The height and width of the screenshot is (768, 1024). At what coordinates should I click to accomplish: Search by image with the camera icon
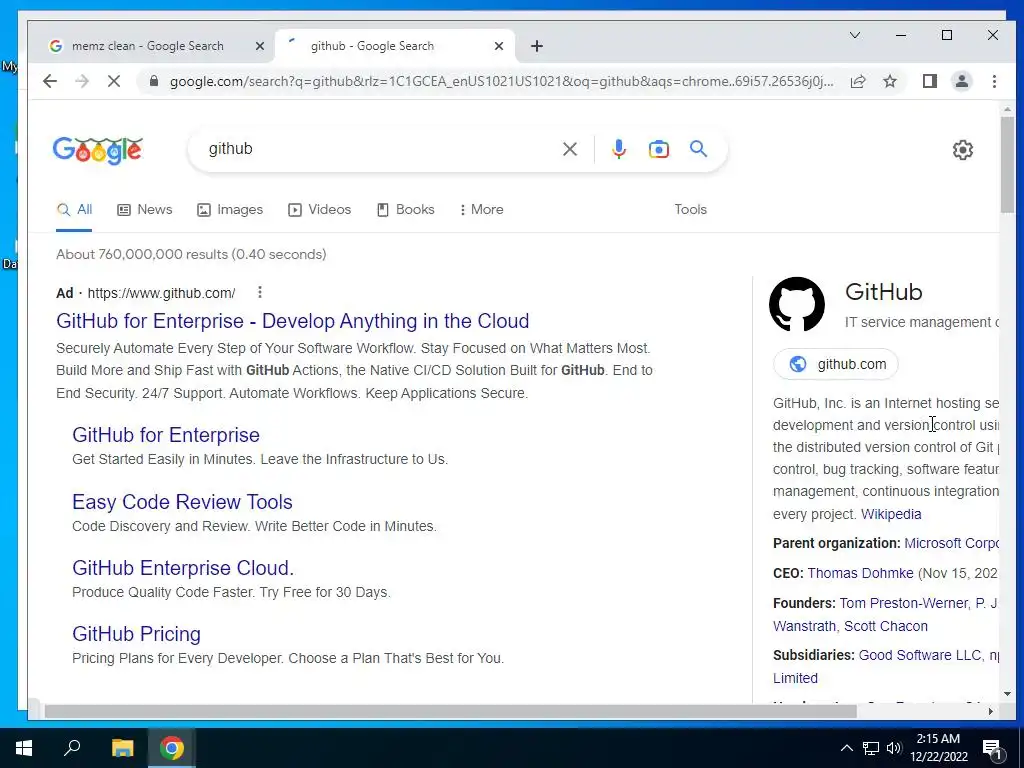point(659,149)
